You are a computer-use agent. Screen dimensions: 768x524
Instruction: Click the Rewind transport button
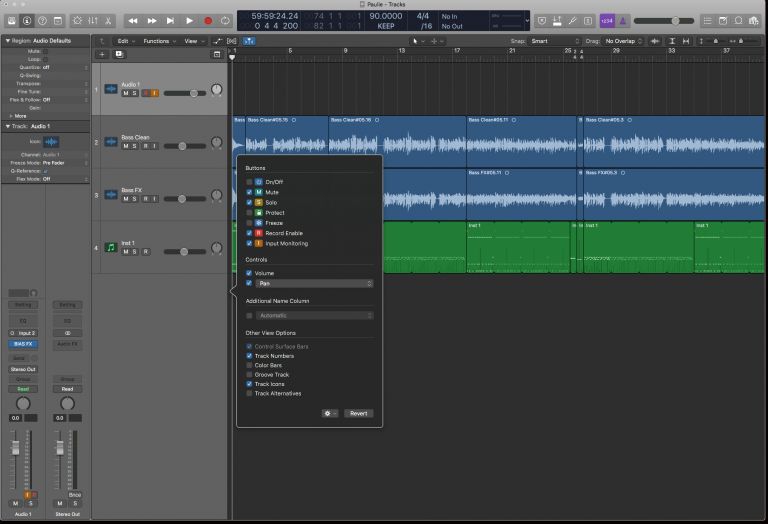[x=133, y=21]
